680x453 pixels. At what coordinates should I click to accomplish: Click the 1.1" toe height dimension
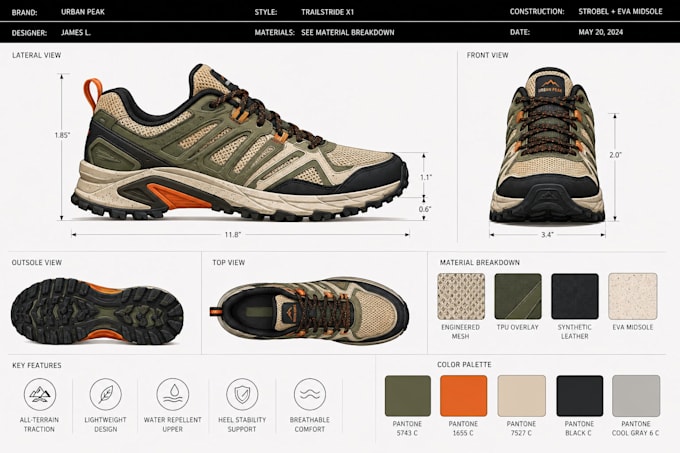[425, 177]
